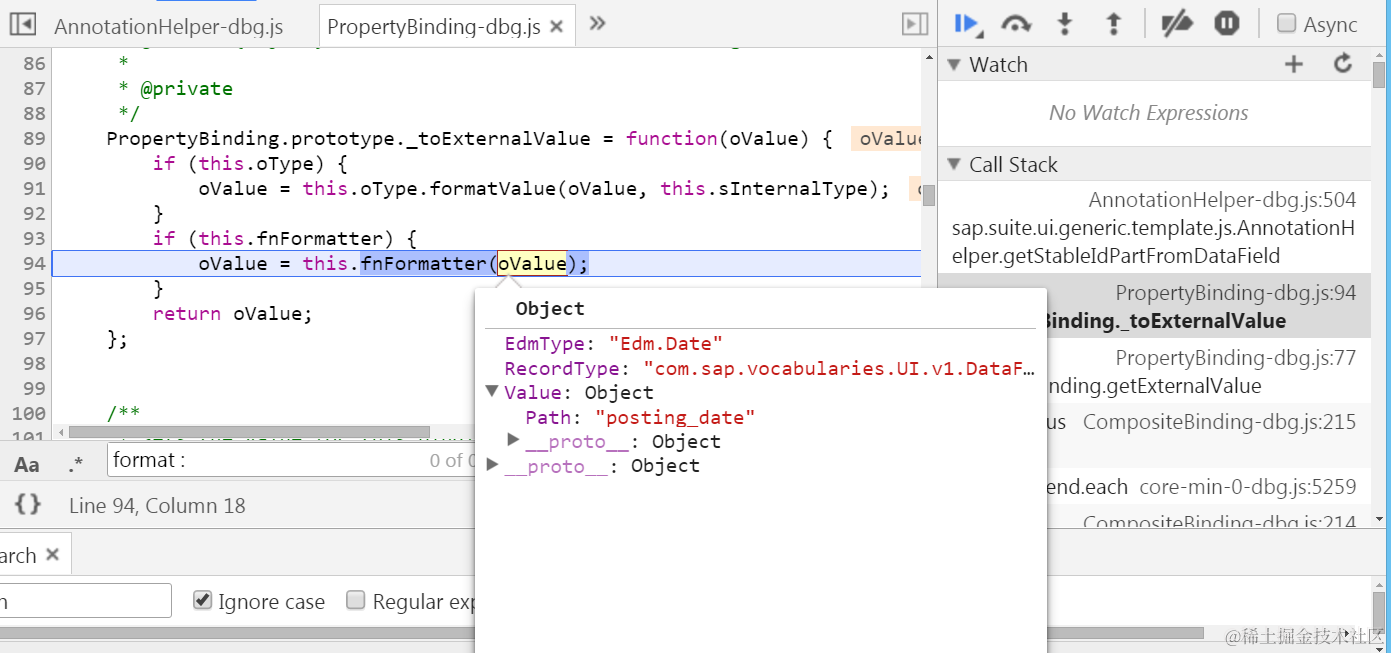Close the Search drawer tab
This screenshot has width=1391, height=653.
click(52, 555)
